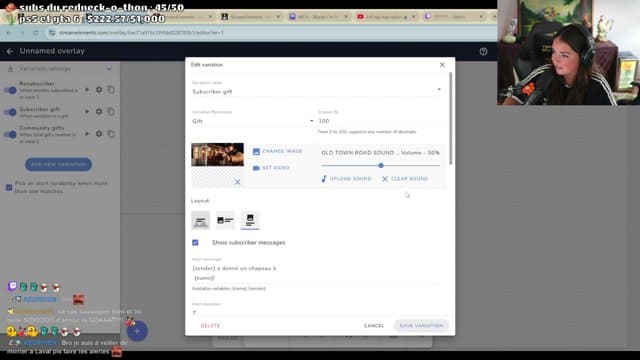The height and width of the screenshot is (360, 640).
Task: Open the help question mark icon
Action: 483,51
